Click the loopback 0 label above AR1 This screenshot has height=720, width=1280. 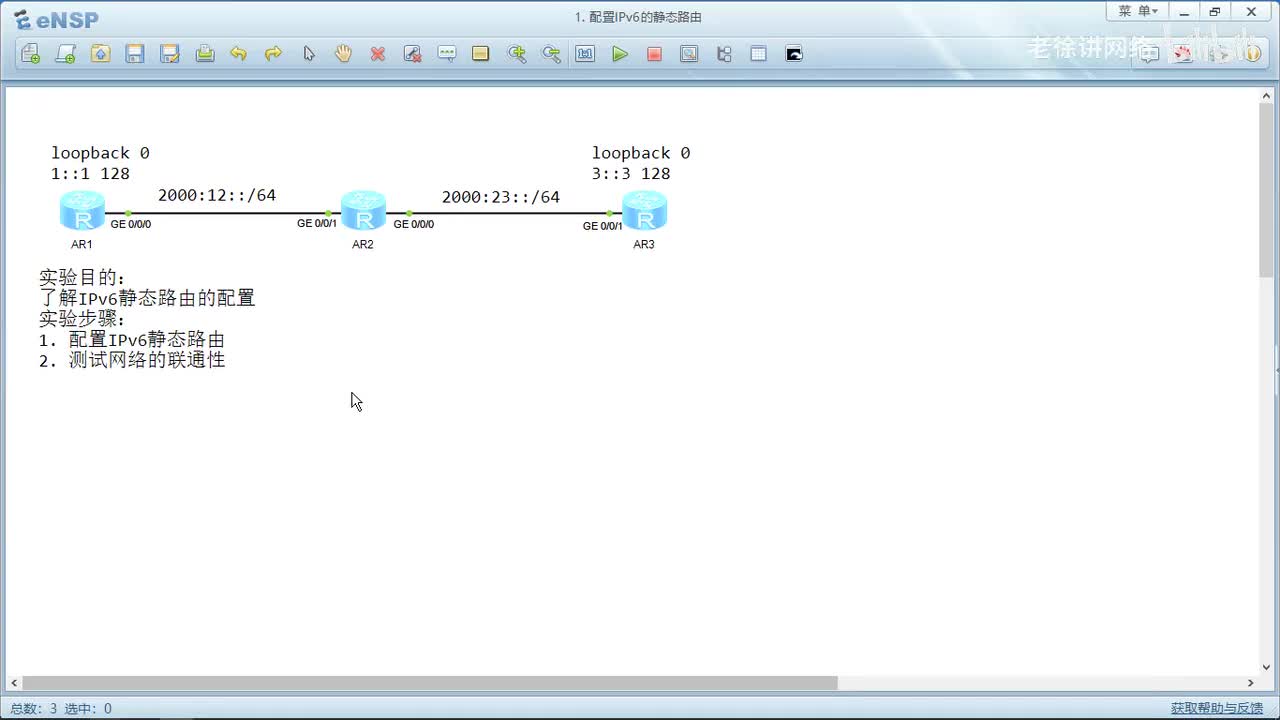[100, 153]
